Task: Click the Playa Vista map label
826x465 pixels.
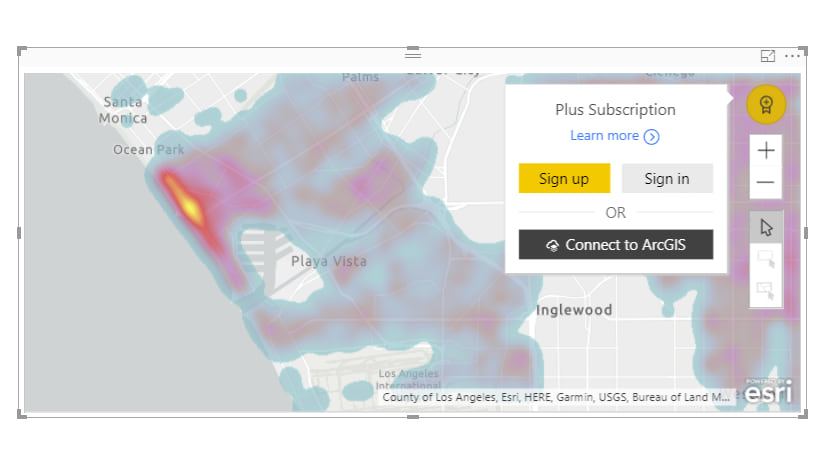Action: (328, 261)
